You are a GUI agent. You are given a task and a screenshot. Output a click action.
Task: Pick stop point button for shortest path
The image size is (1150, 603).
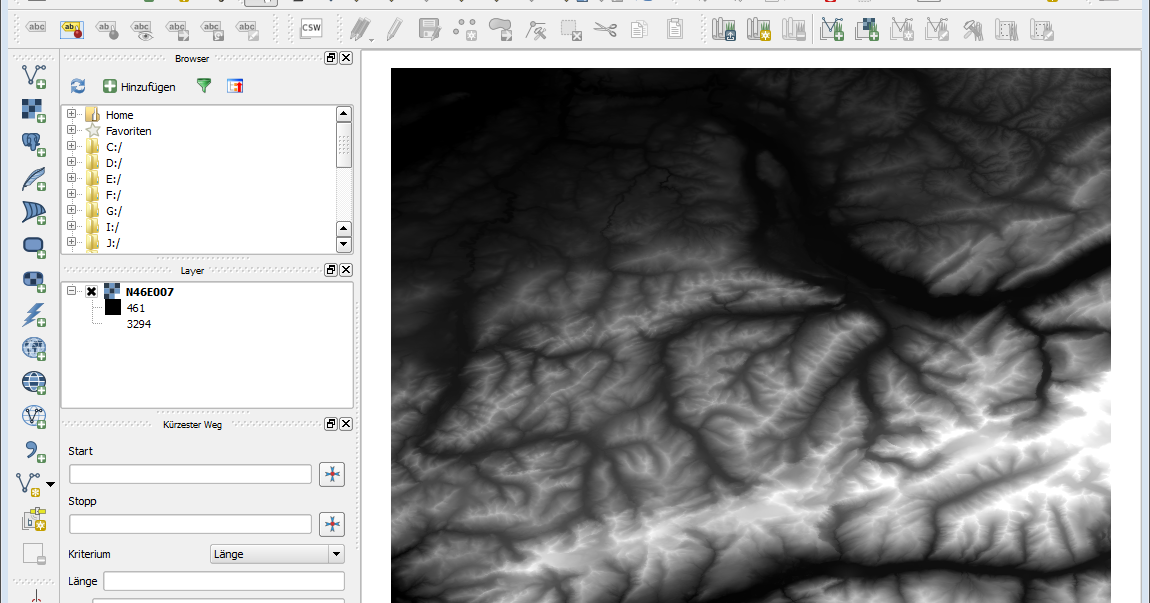pyautogui.click(x=332, y=524)
